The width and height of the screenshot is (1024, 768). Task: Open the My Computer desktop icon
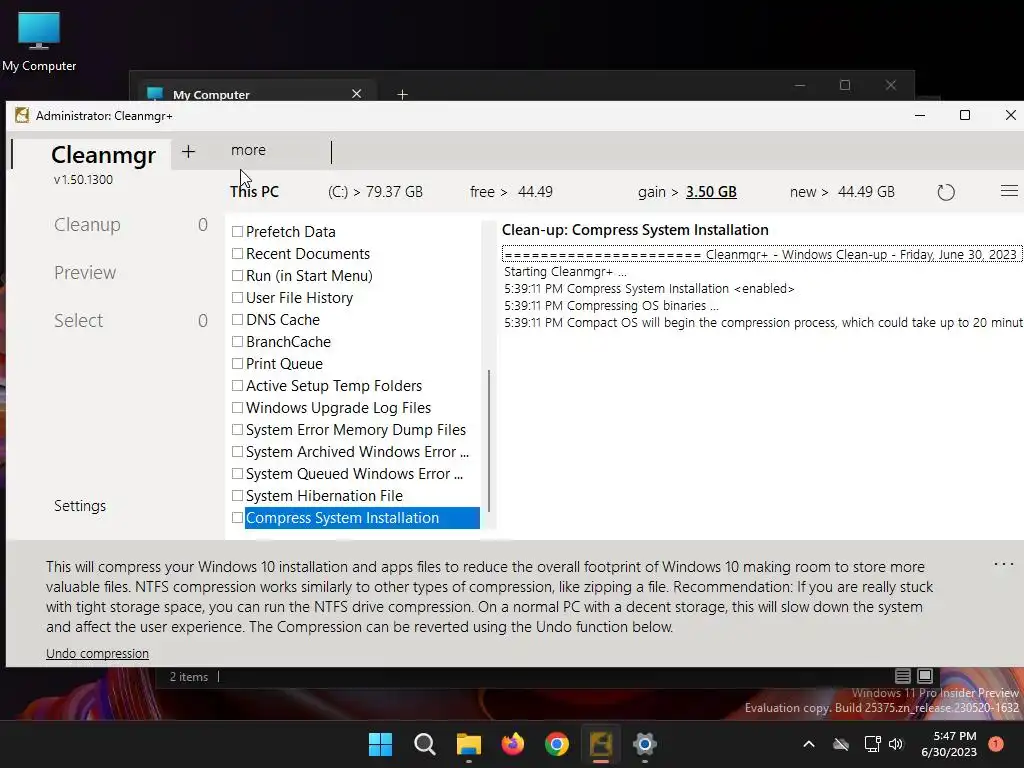pyautogui.click(x=39, y=41)
